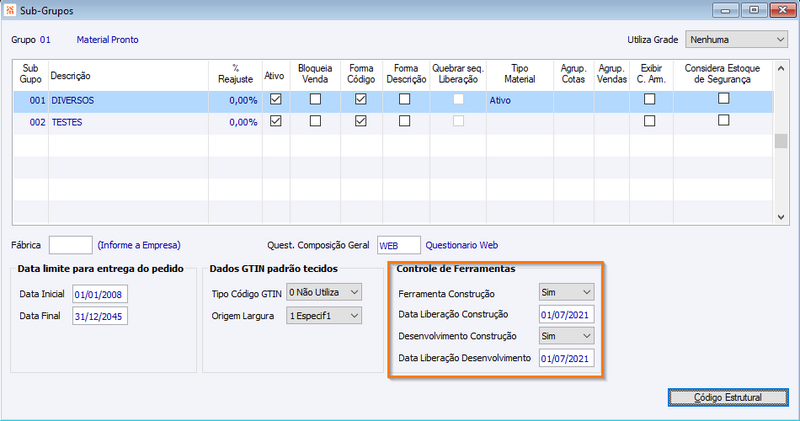Toggle Forma Código for DIVERSOS row

tap(361, 99)
